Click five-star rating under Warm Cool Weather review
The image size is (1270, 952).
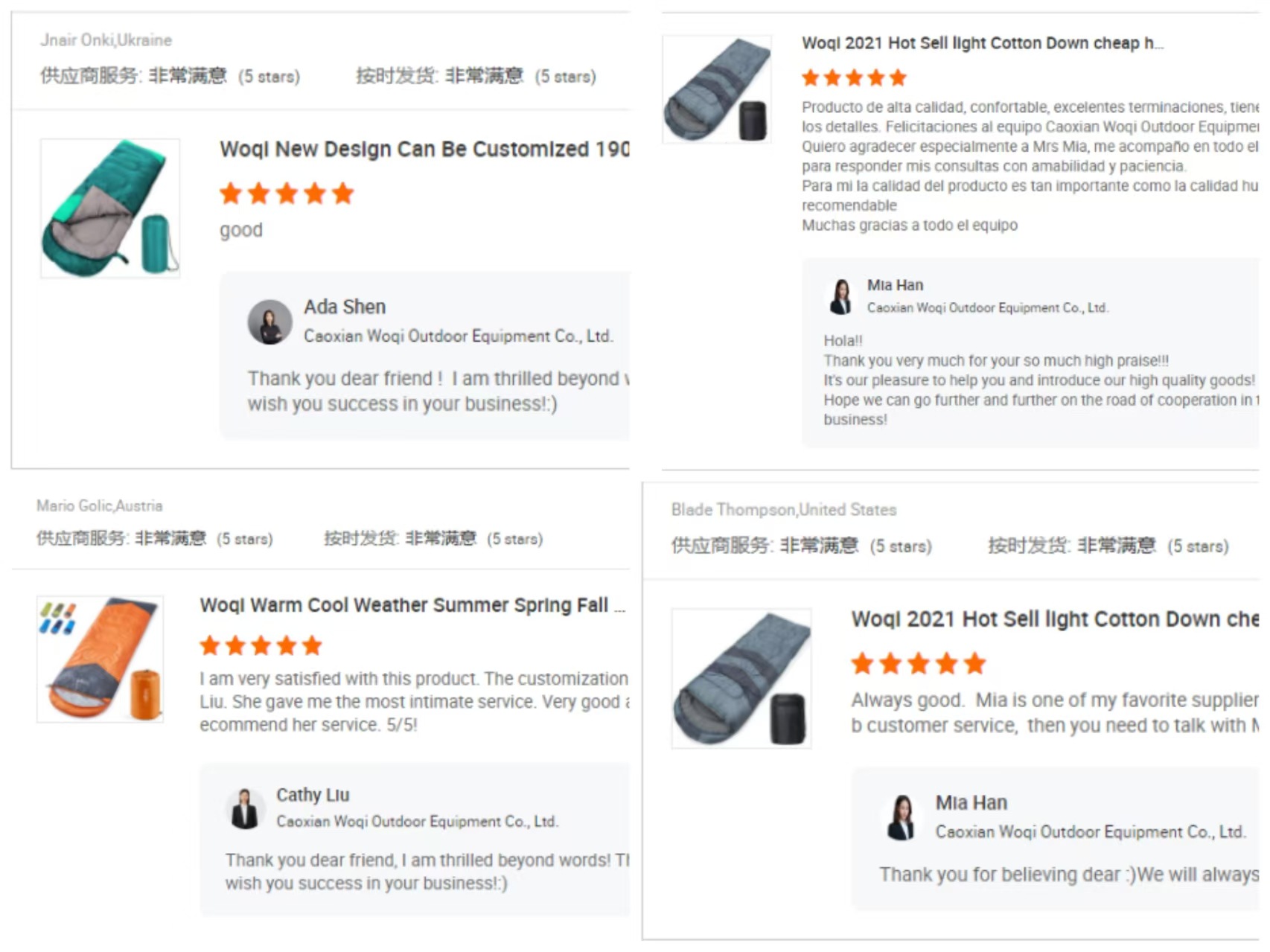tap(261, 645)
